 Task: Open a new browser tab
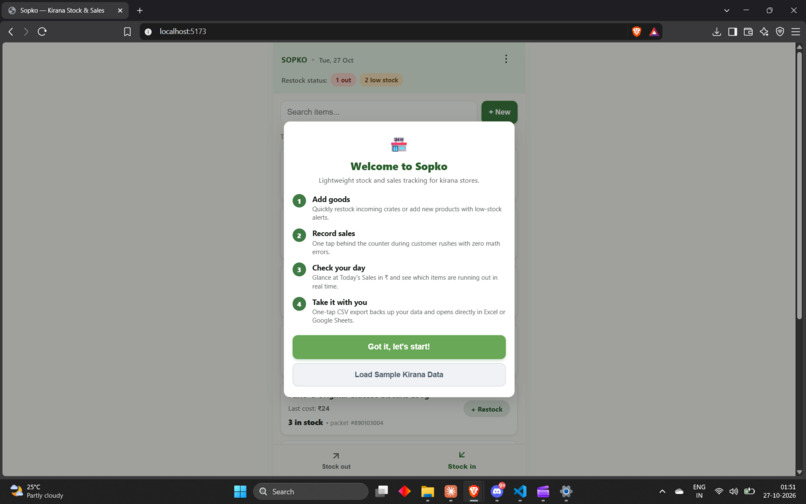point(140,10)
